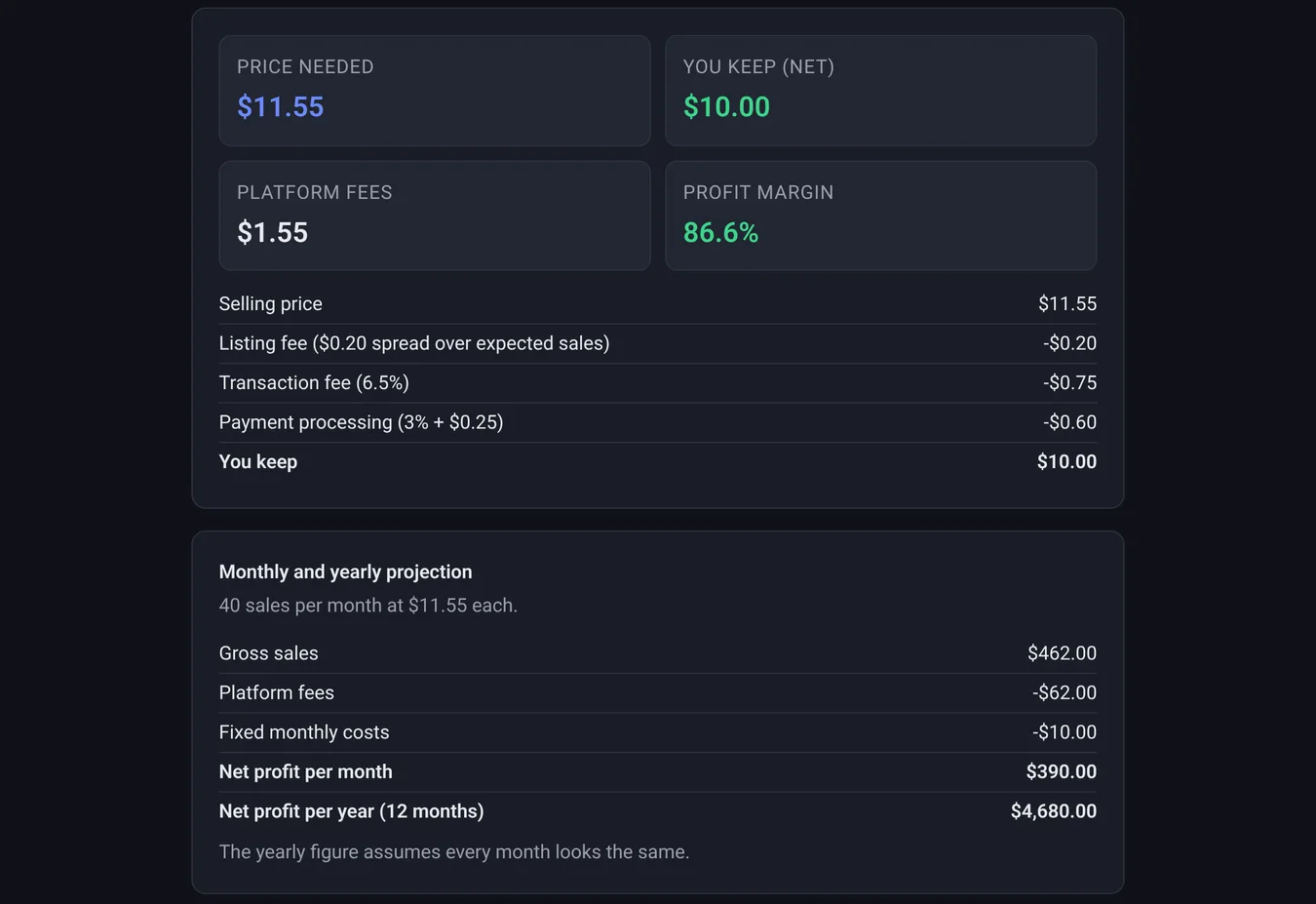This screenshot has height=904, width=1316.
Task: Click the "Fixed monthly costs" row label
Action: (304, 732)
